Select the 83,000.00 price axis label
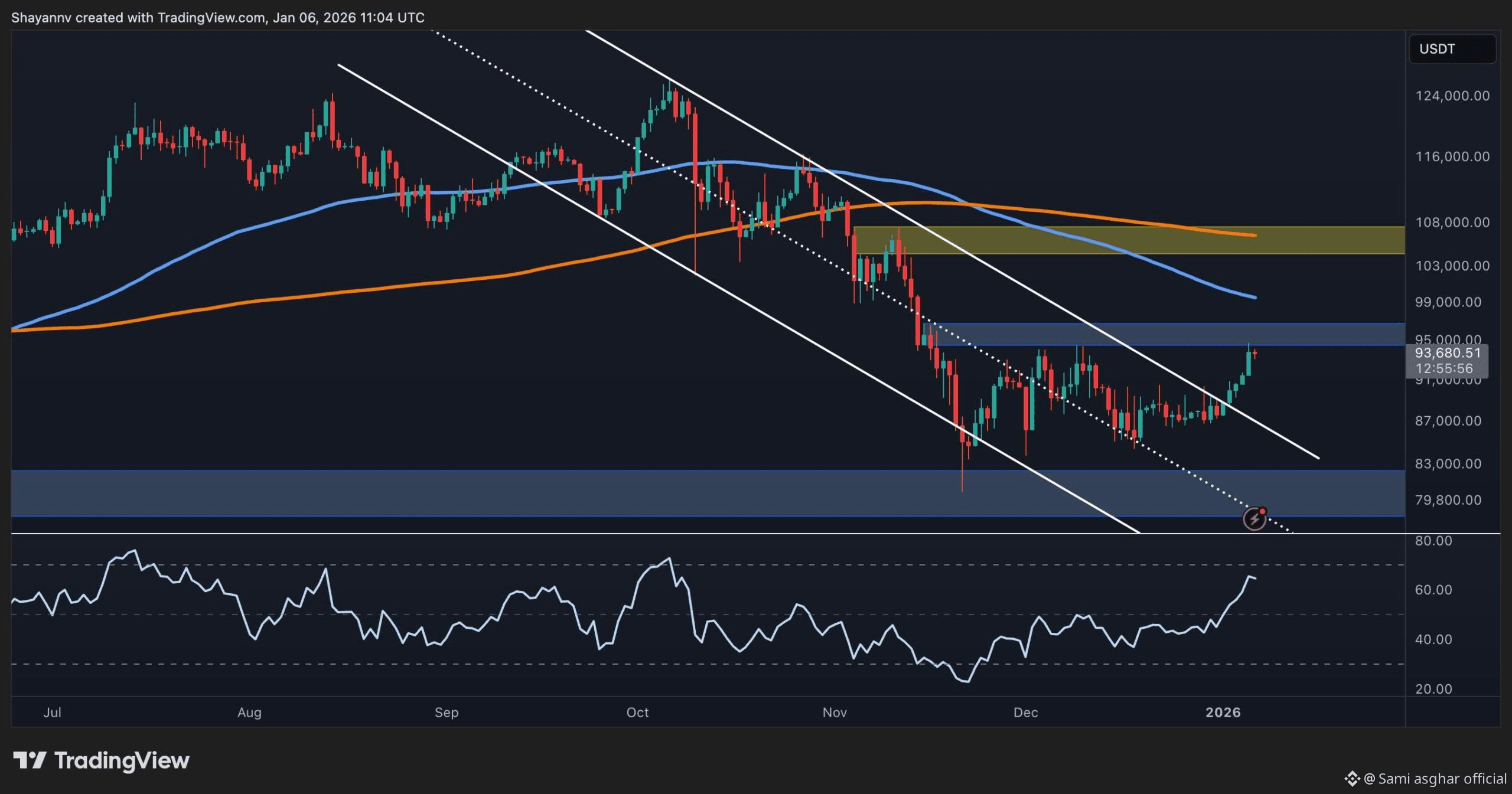The height and width of the screenshot is (794, 1512). tap(1448, 464)
